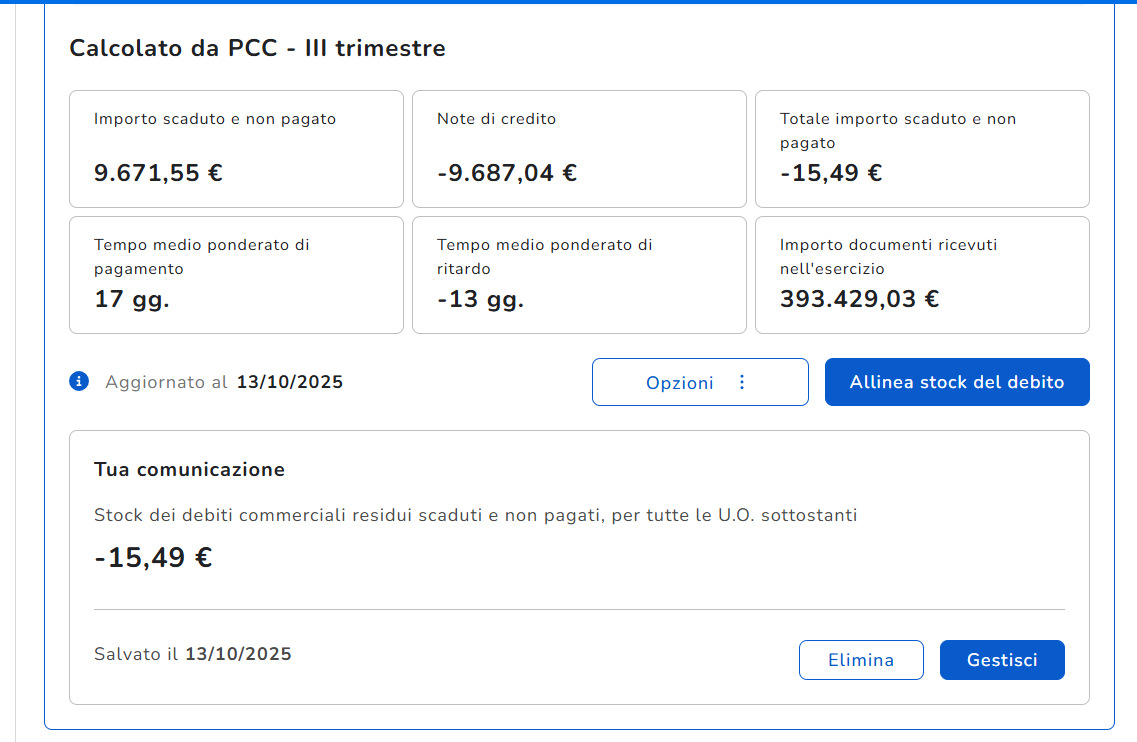Screen dimensions: 1137x742
Task: Click the Elimina button
Action: (860, 660)
